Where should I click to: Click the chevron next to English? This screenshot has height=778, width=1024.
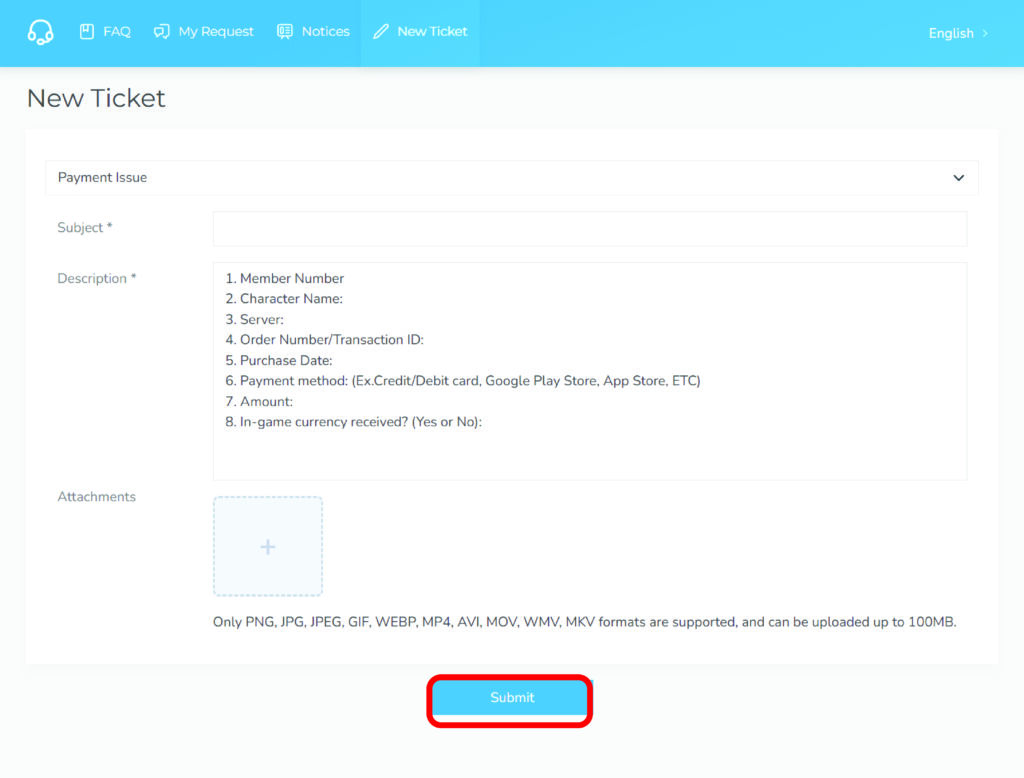coord(985,33)
